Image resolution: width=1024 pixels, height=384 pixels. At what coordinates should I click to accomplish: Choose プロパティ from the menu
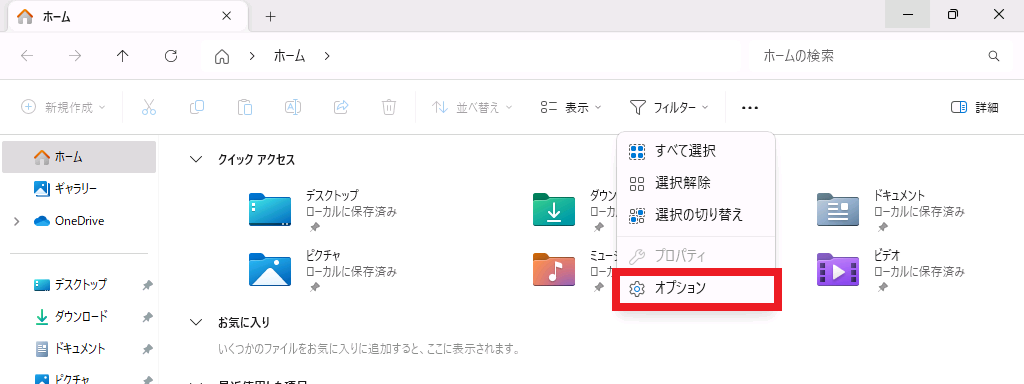(696, 255)
